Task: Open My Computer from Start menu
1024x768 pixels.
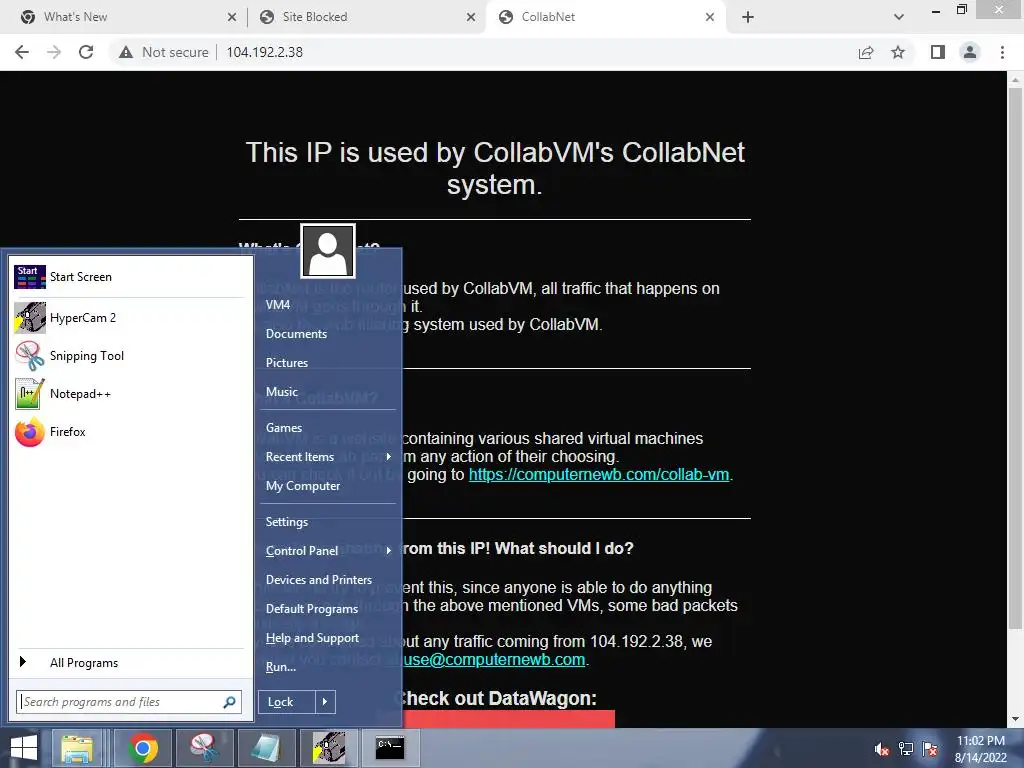Action: [x=303, y=486]
